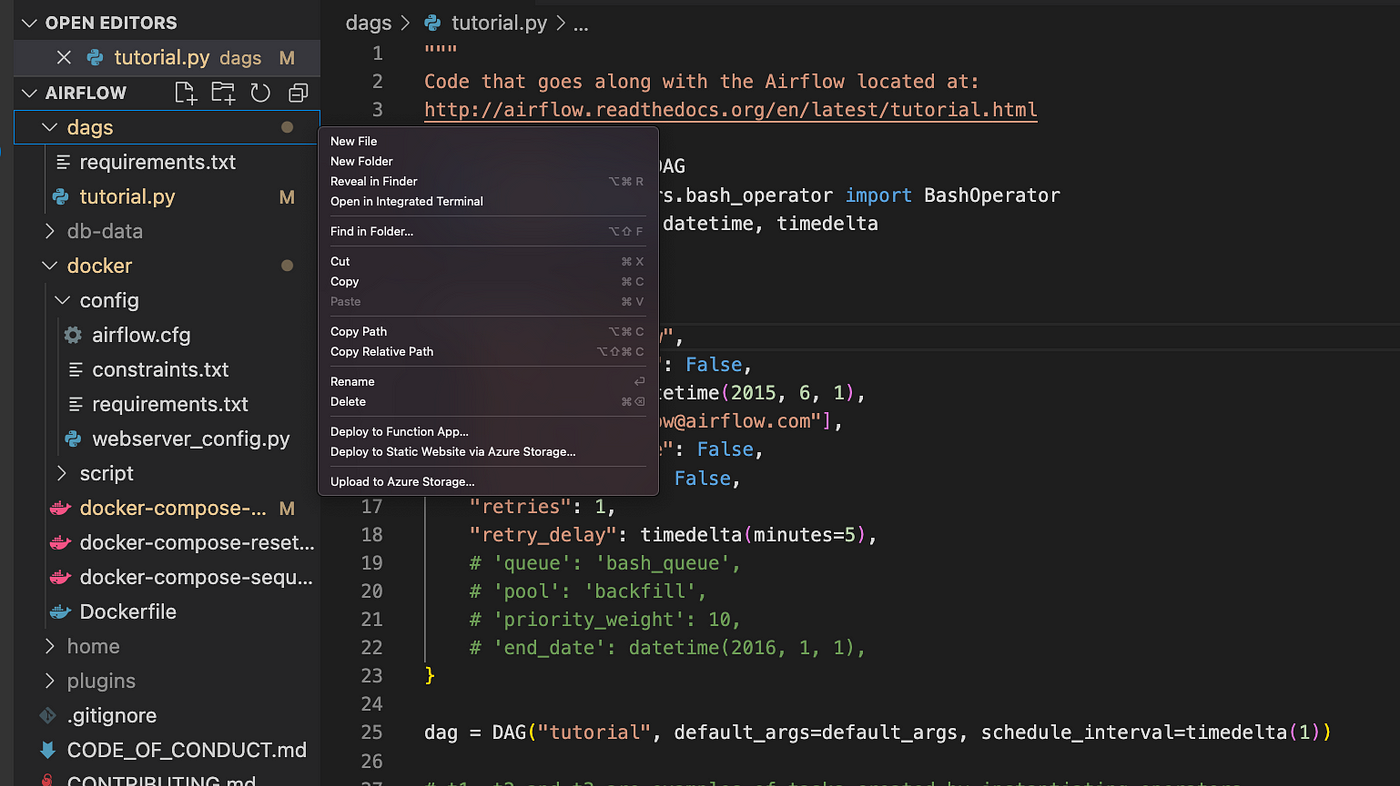Click the Refresh Explorer icon
Image resolution: width=1400 pixels, height=786 pixels.
point(260,93)
